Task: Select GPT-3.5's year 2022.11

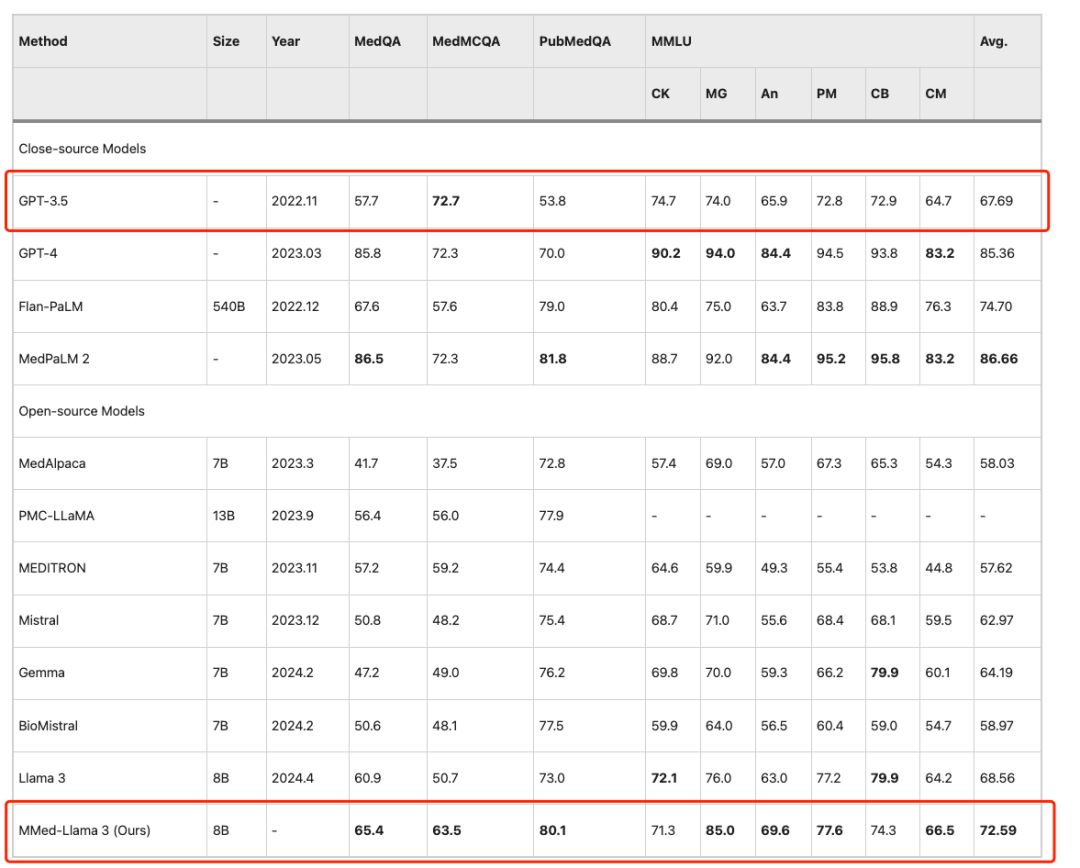Action: point(294,201)
